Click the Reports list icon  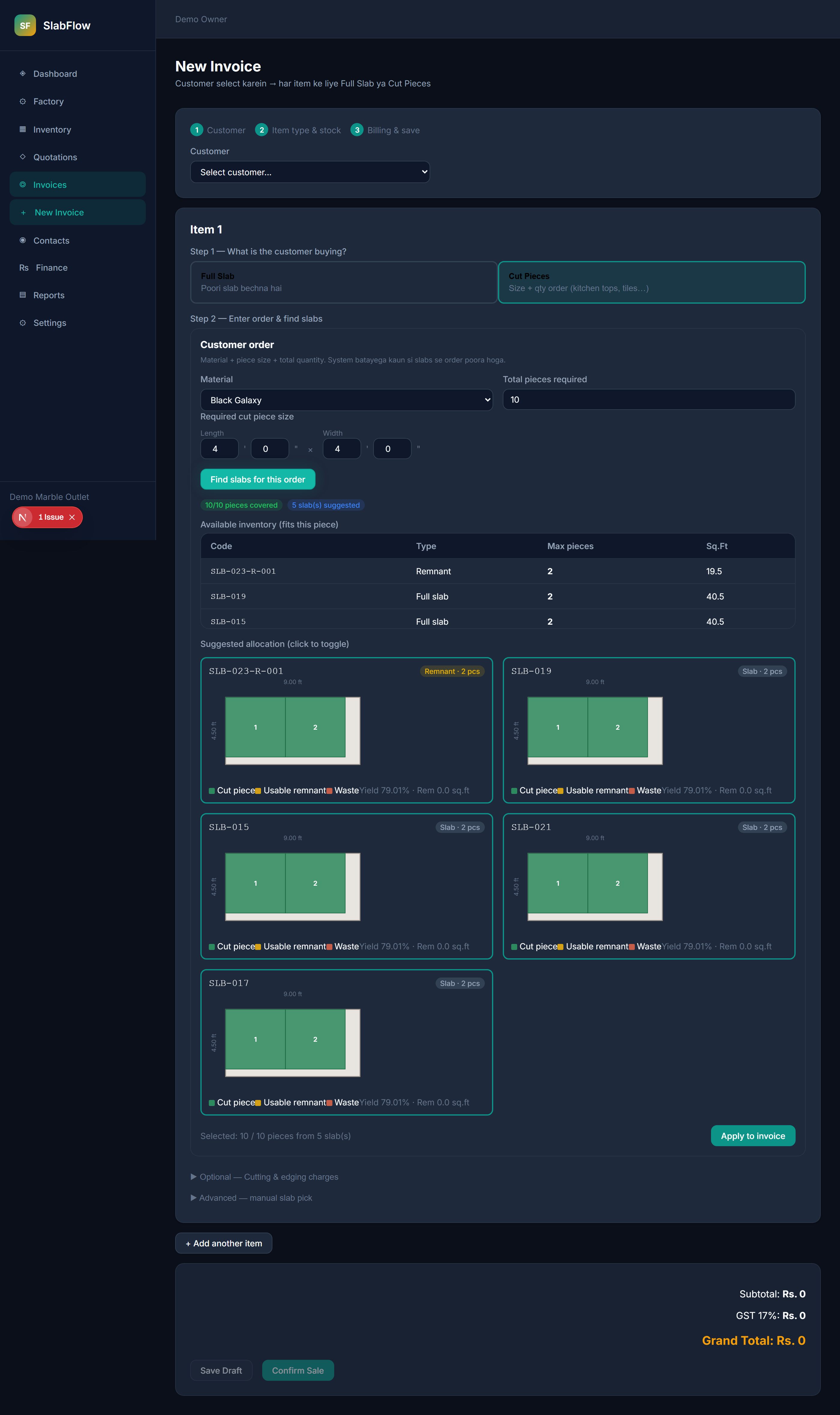(22, 295)
